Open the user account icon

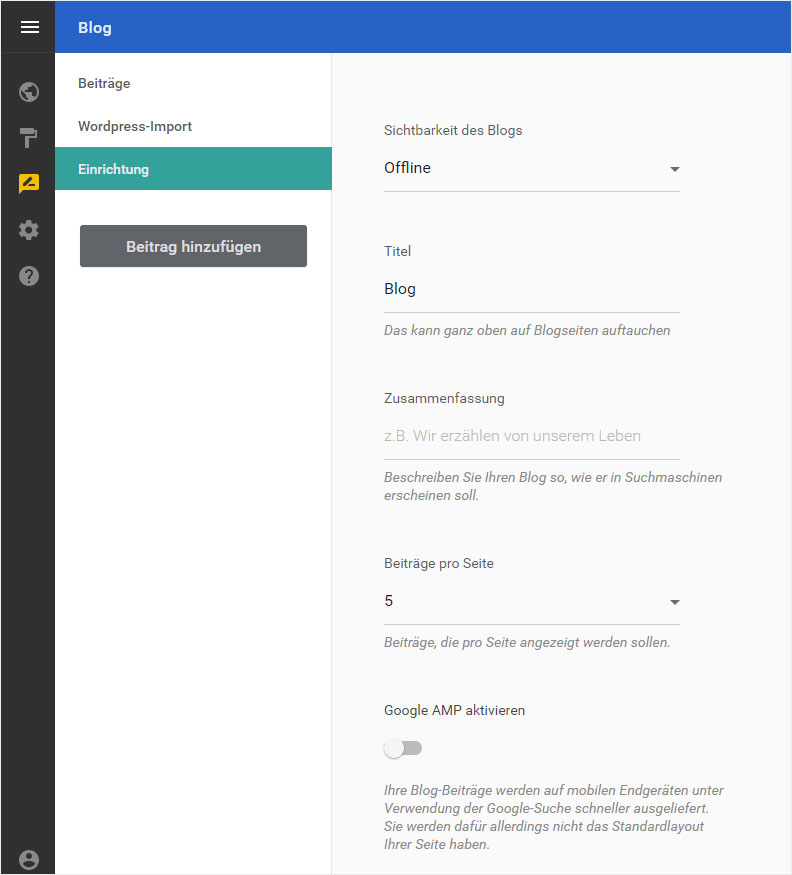pyautogui.click(x=28, y=860)
